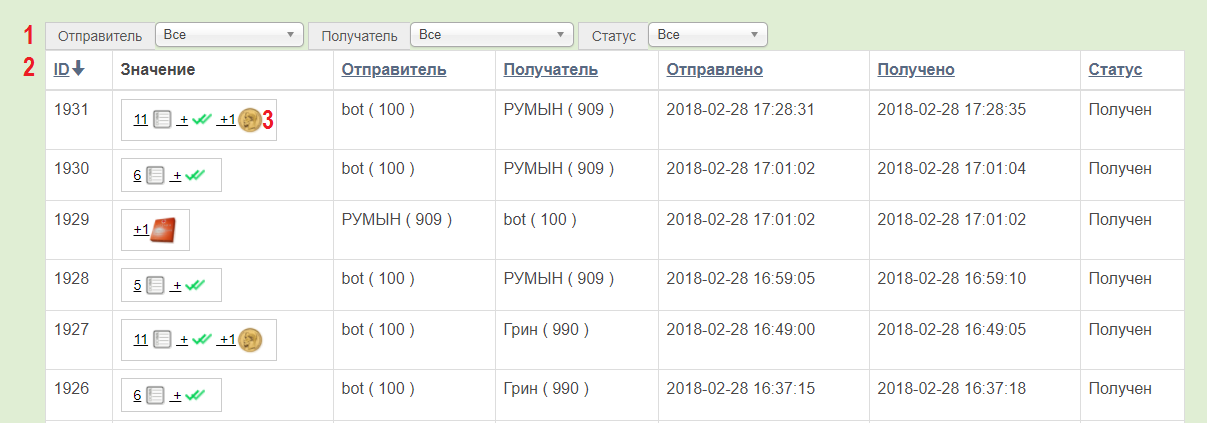Click the red item icon in row 1929
This screenshot has height=423, width=1207.
(162, 230)
